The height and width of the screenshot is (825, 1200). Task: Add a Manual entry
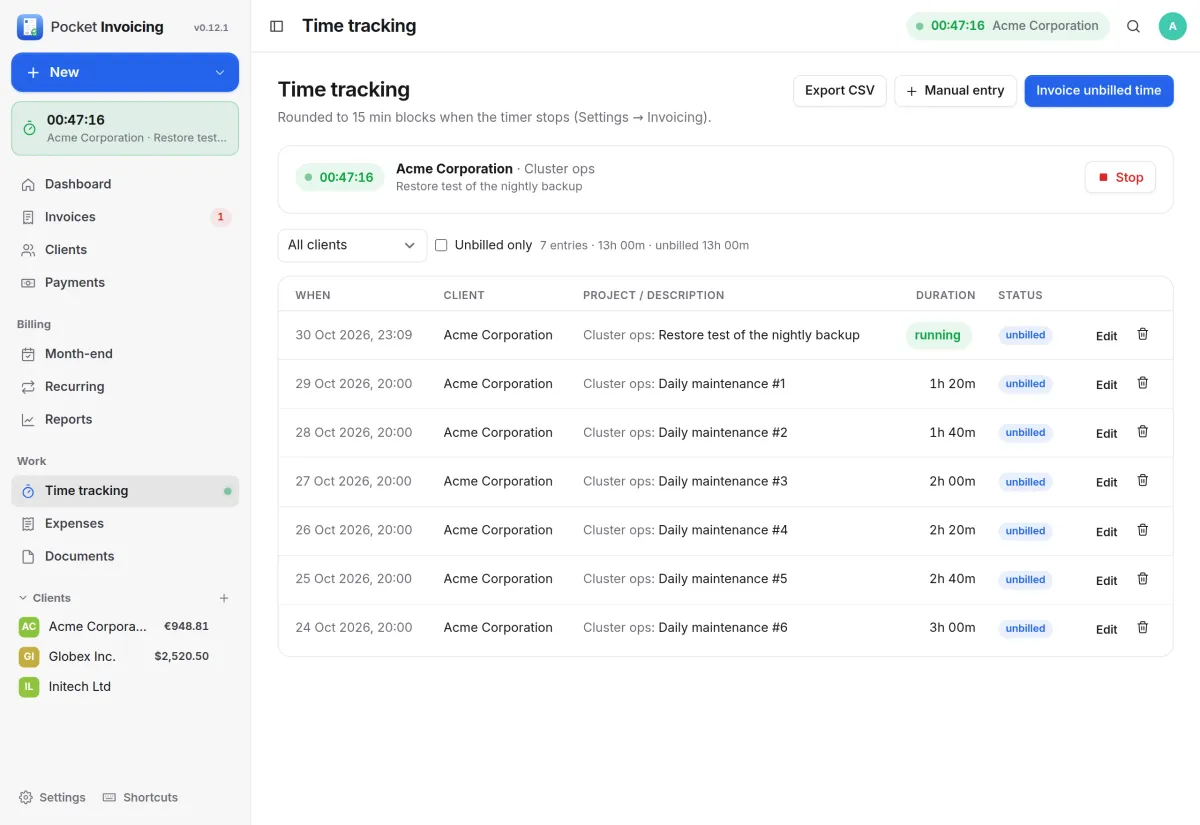click(x=956, y=91)
